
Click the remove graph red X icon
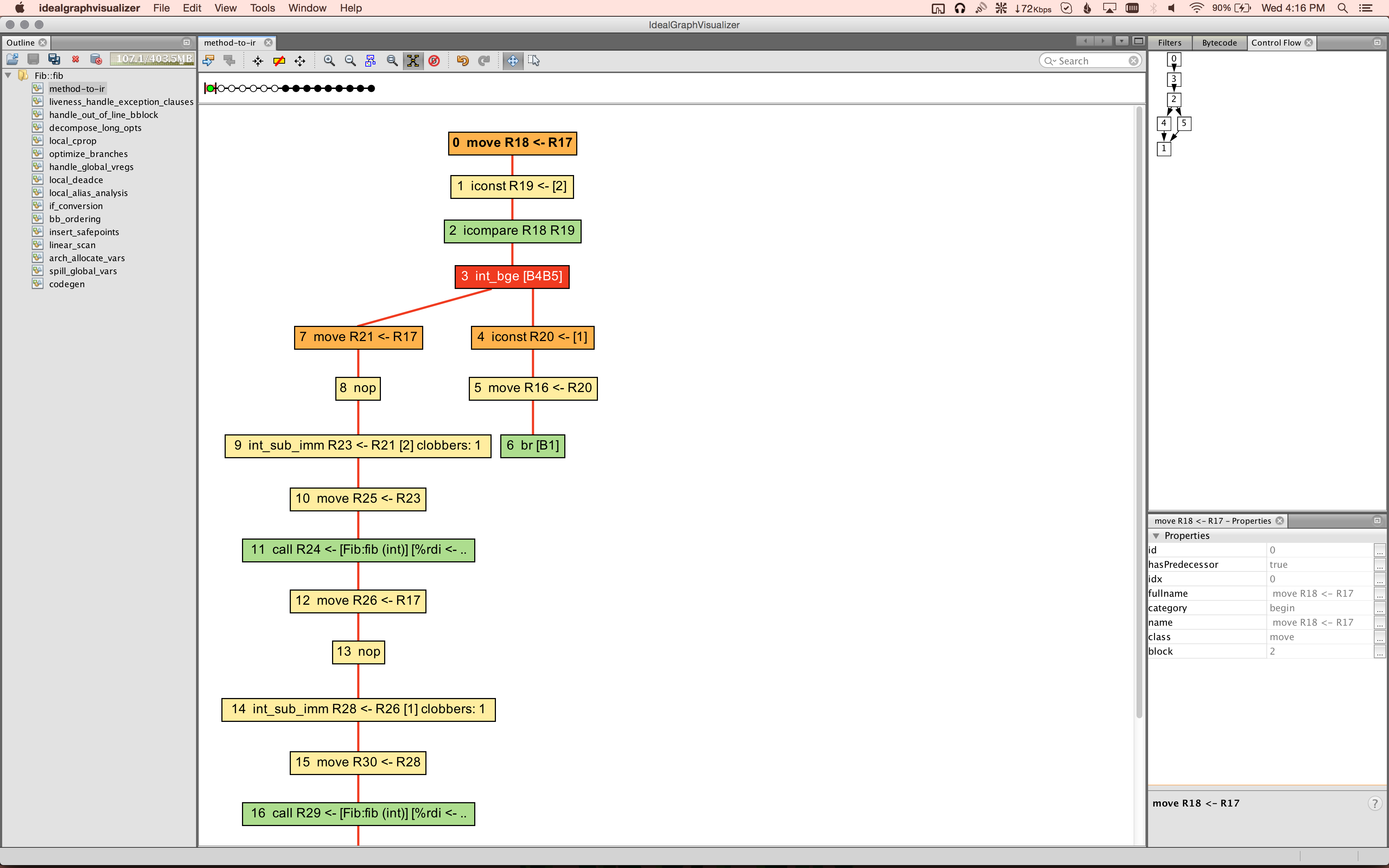click(75, 59)
